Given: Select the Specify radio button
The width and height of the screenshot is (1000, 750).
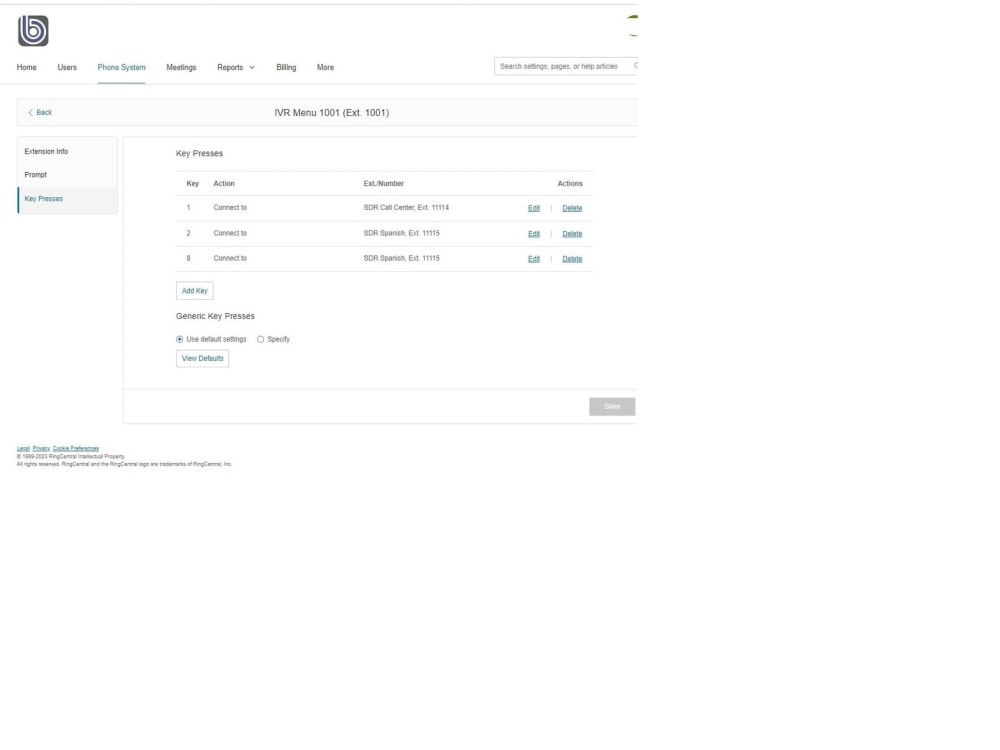Looking at the screenshot, I should (x=260, y=339).
